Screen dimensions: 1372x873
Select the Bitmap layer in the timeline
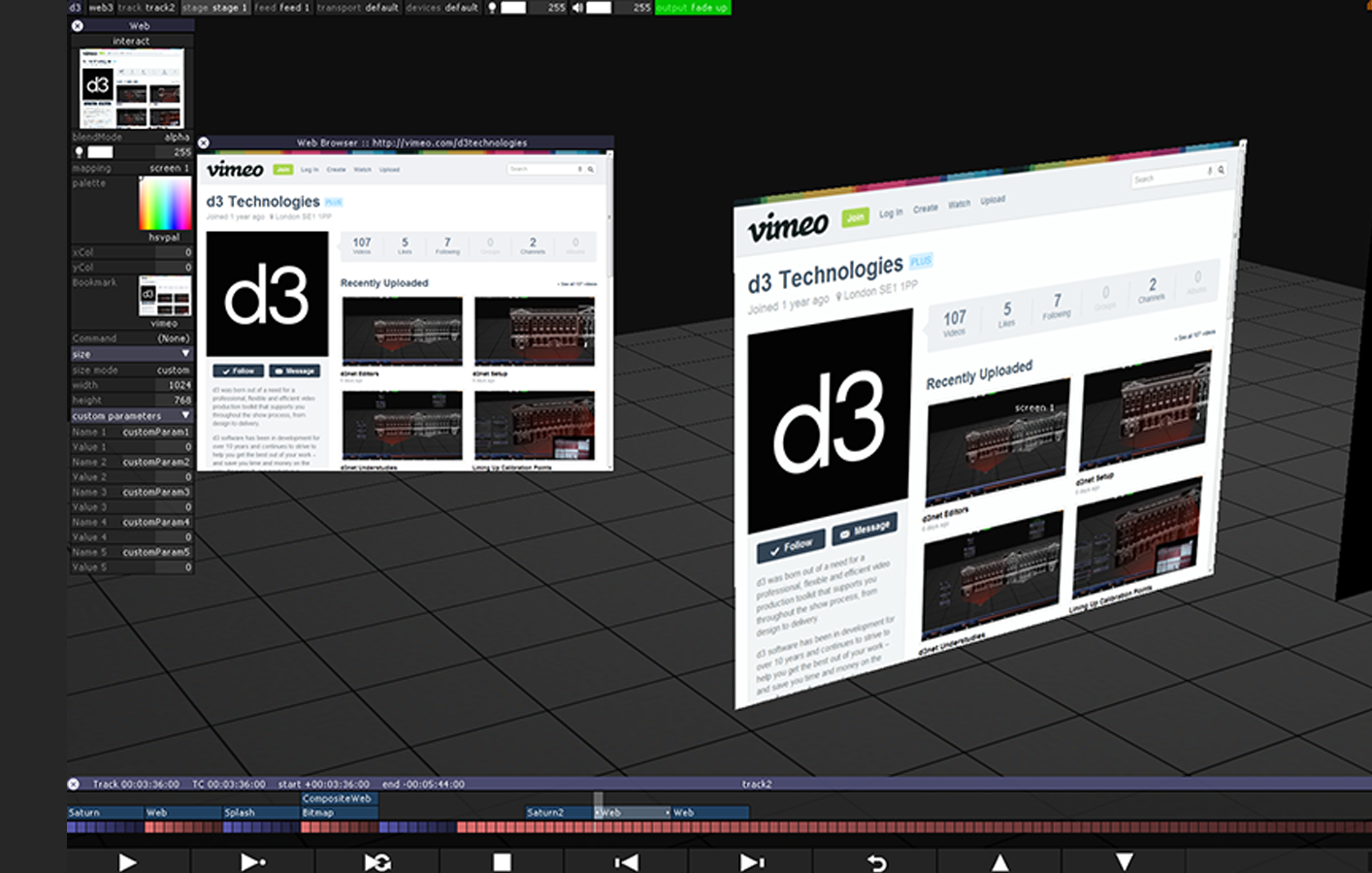340,813
